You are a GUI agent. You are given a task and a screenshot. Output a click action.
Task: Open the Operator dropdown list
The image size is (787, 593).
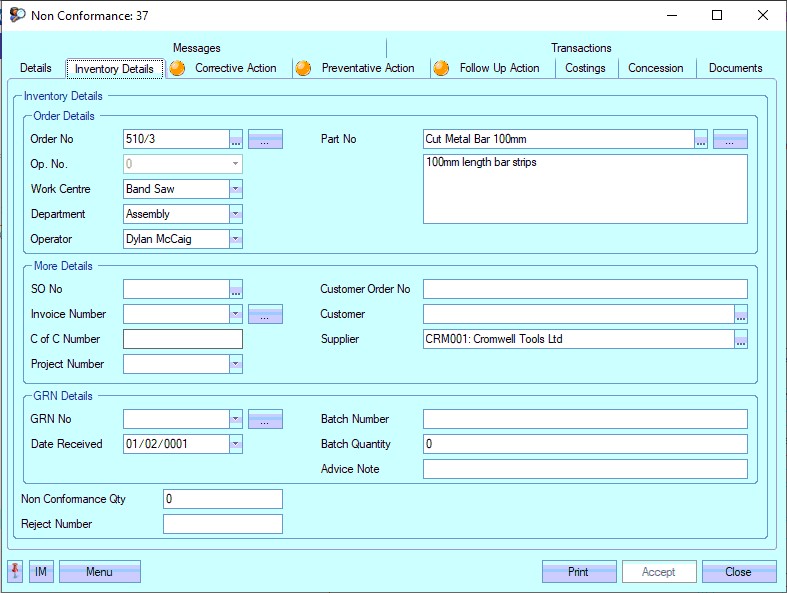235,239
